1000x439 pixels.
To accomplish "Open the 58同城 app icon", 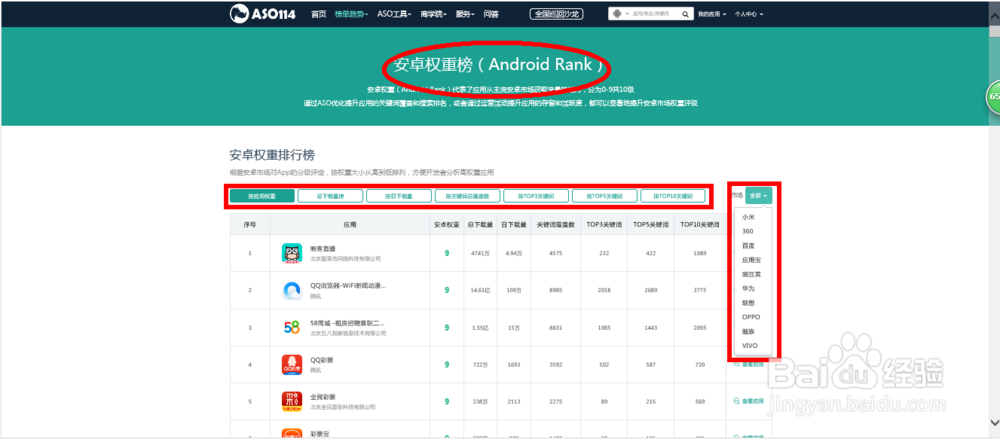I will click(292, 327).
